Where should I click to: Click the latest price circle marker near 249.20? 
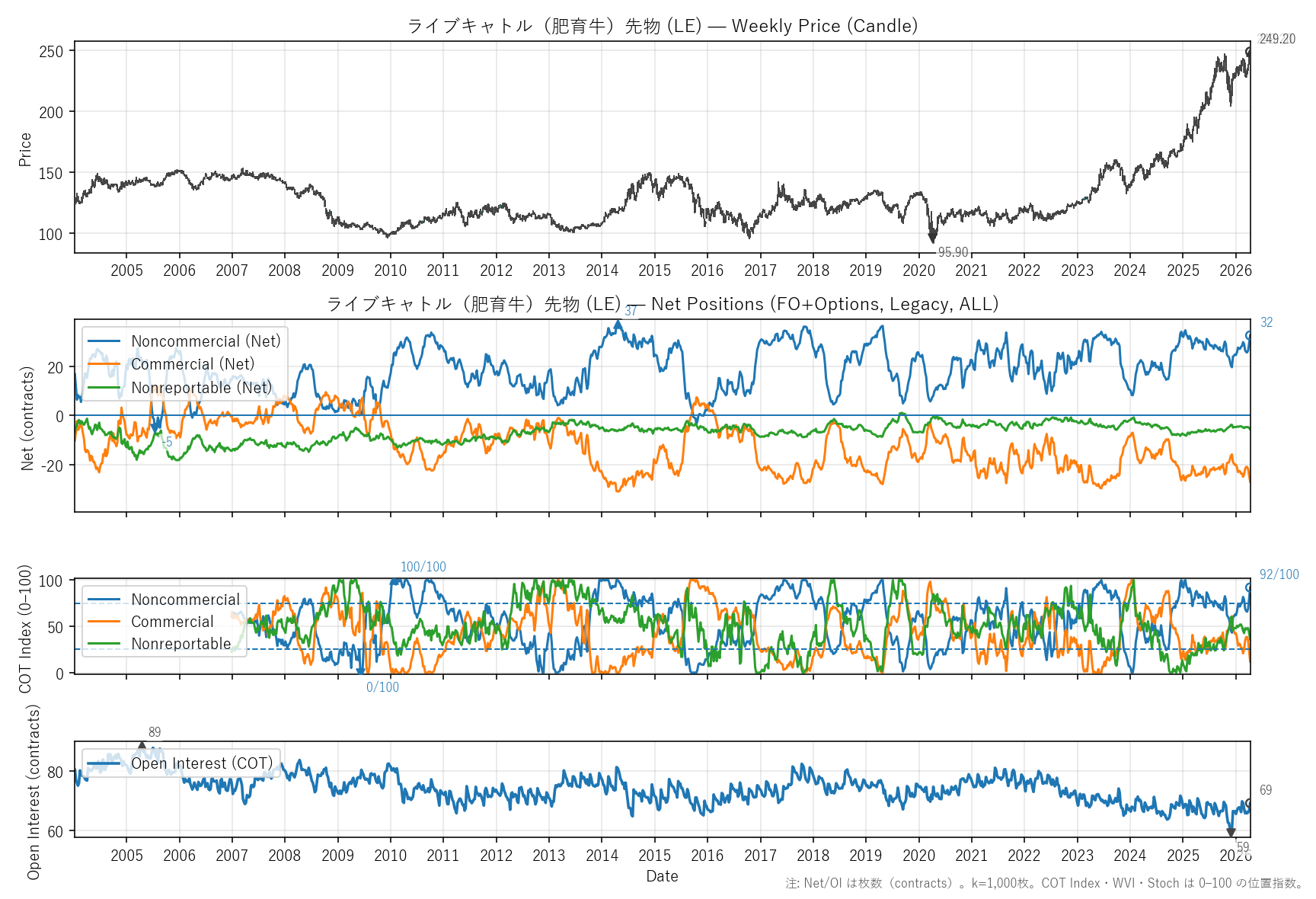click(1249, 52)
